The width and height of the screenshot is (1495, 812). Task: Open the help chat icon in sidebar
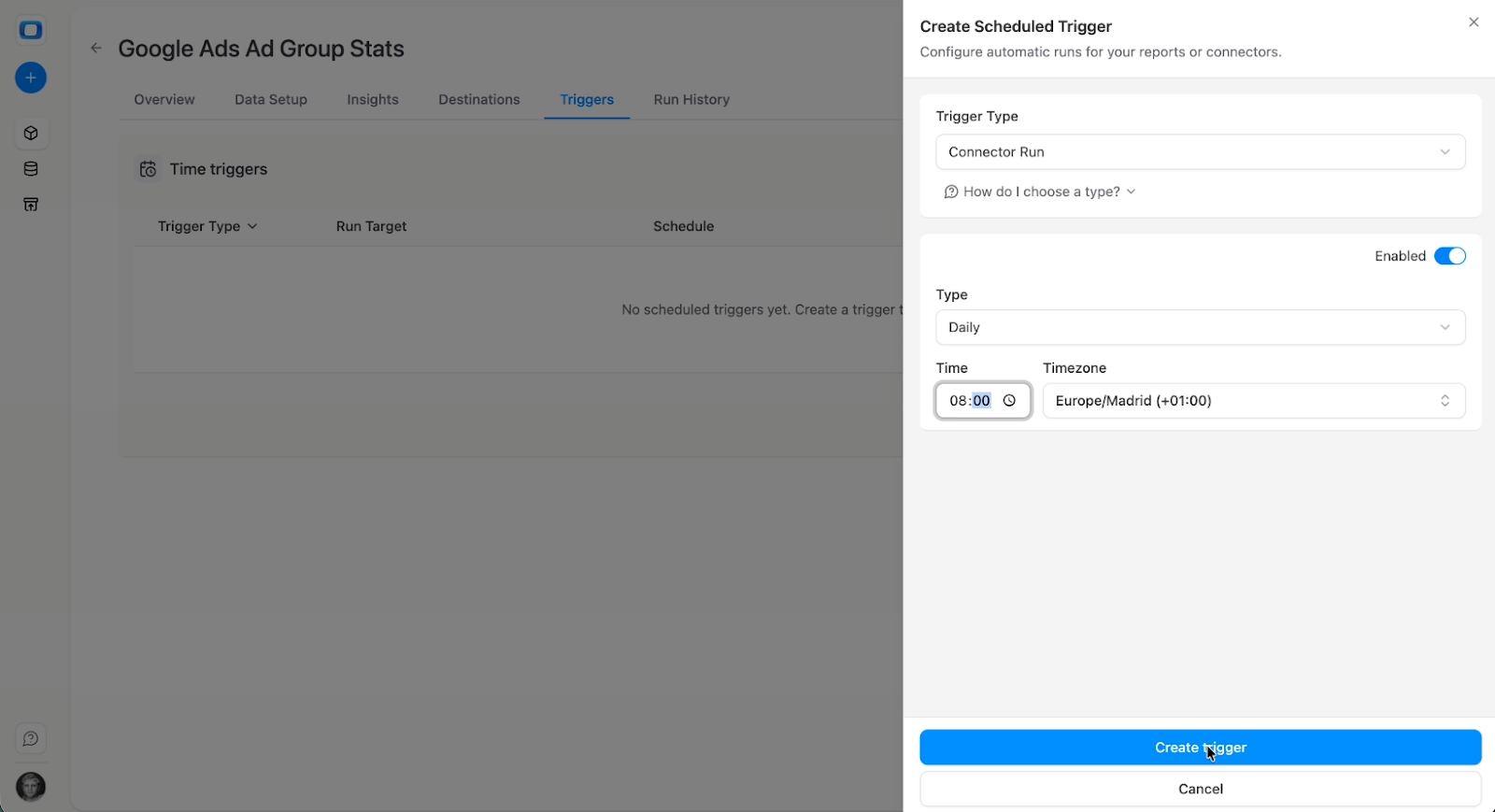click(x=31, y=739)
